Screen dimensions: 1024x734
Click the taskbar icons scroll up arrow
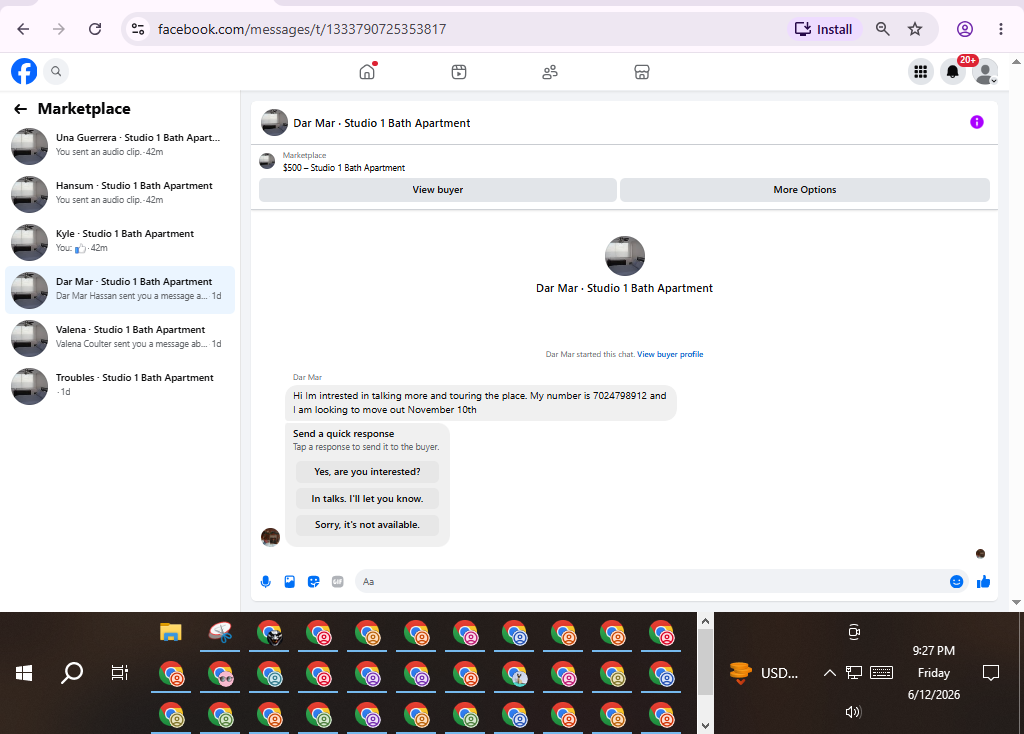point(705,621)
